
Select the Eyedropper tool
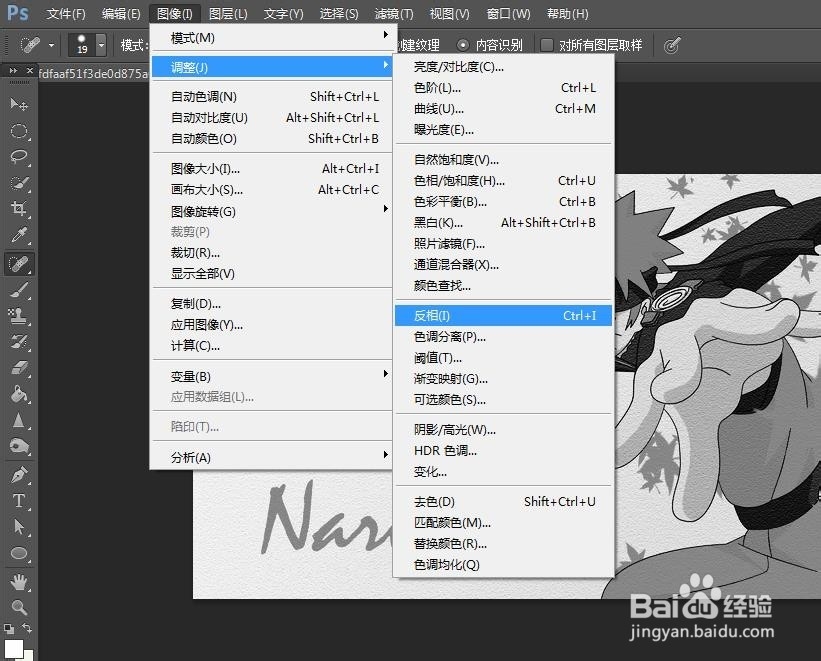pos(19,235)
